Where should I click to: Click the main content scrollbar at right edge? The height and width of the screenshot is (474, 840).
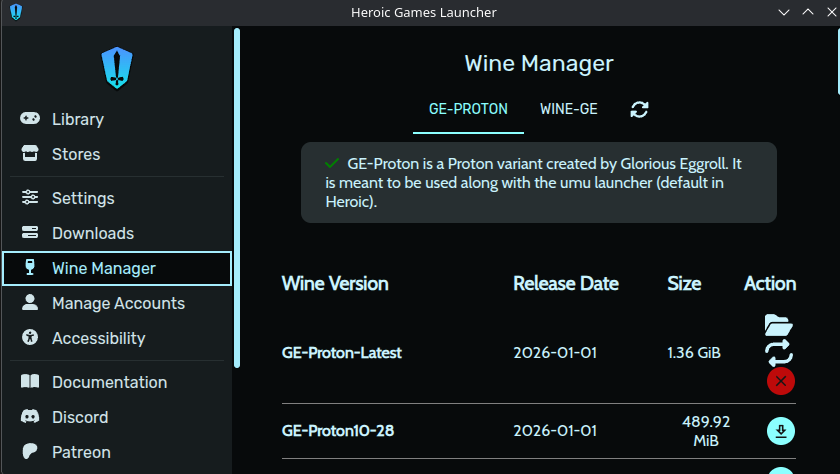coord(837,60)
